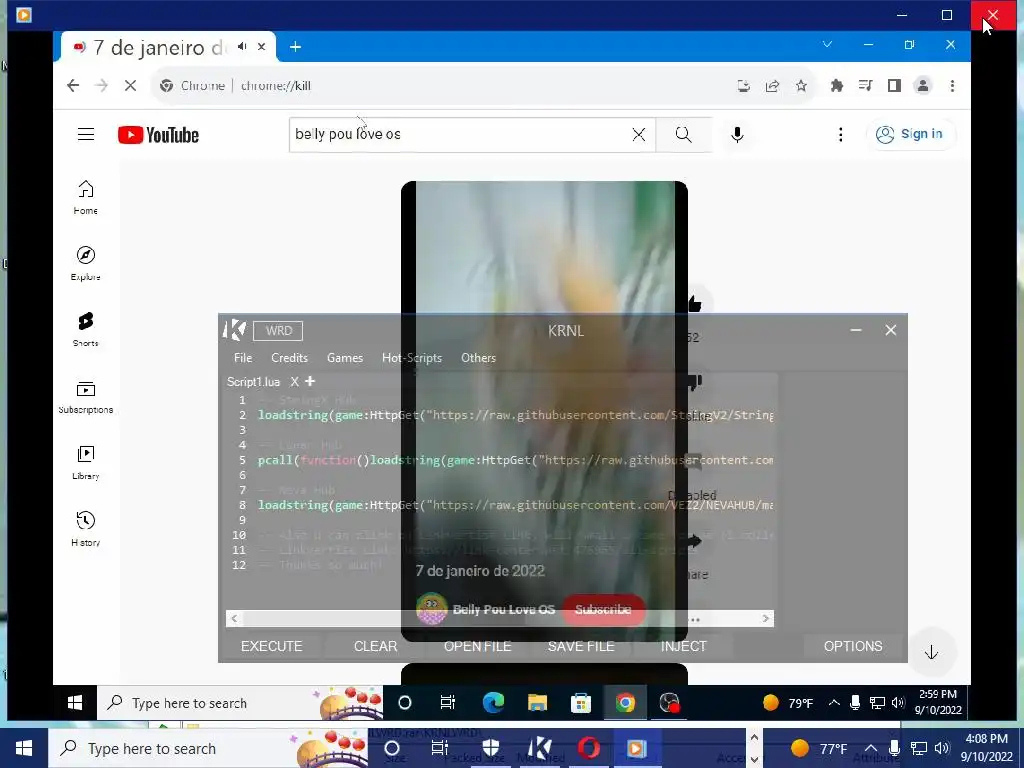The width and height of the screenshot is (1024, 768).
Task: Close the '7 de janeiro' tab
Action: point(261,46)
